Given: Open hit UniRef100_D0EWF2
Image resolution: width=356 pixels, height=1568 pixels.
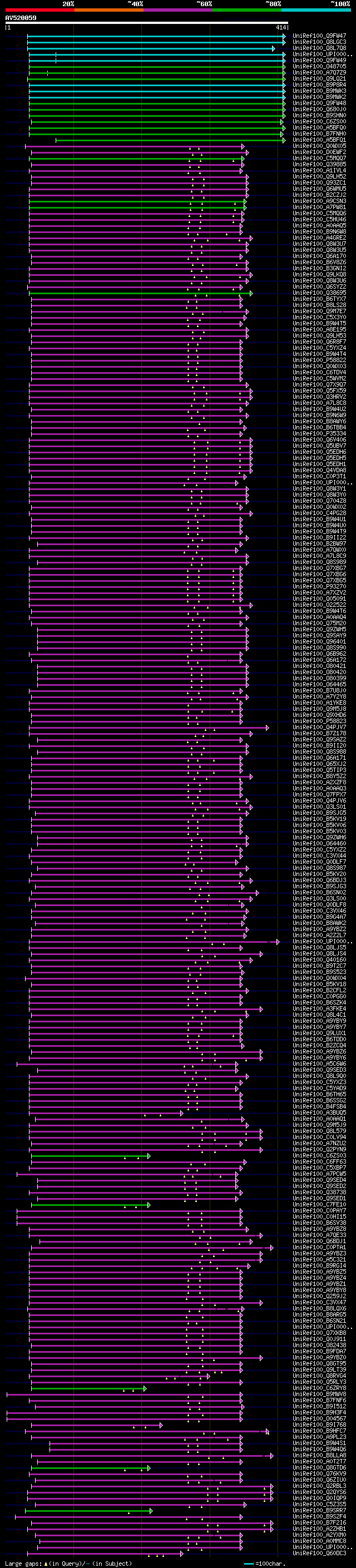Looking at the screenshot, I should point(319,152).
